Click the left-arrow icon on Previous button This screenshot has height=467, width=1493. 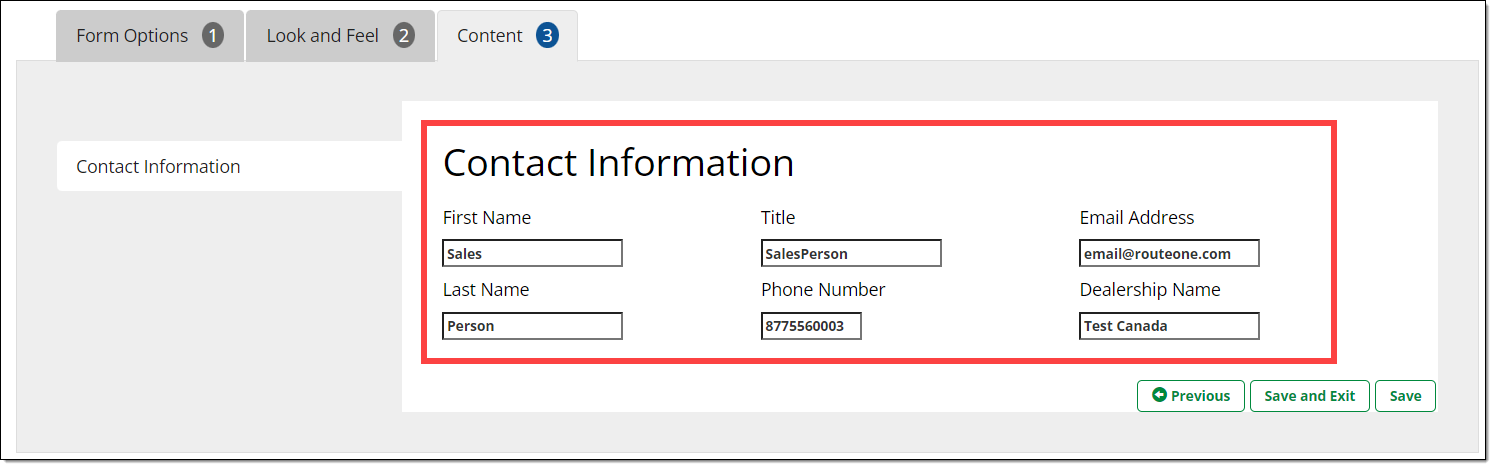coord(1159,396)
